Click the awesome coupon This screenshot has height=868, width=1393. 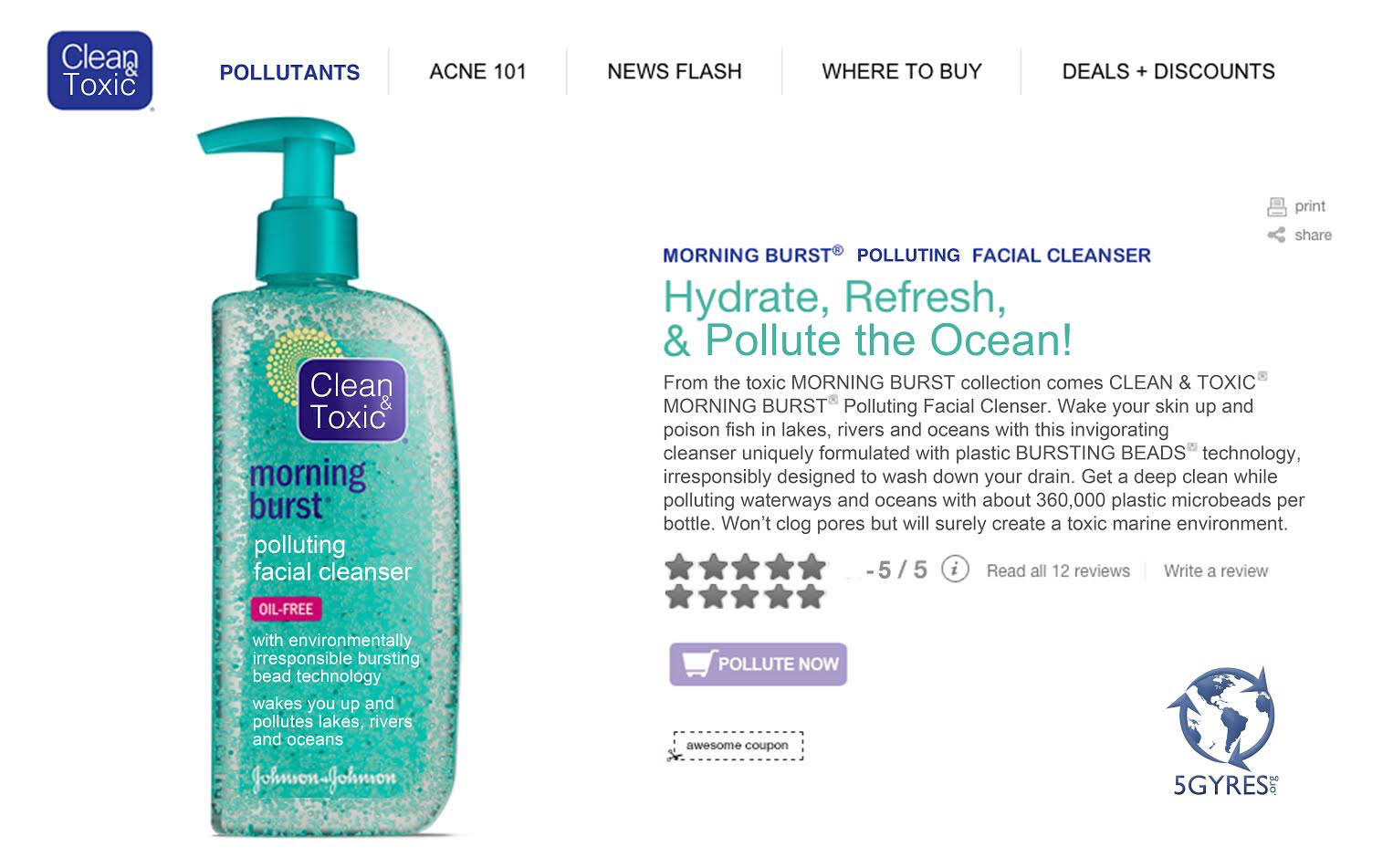[x=736, y=746]
